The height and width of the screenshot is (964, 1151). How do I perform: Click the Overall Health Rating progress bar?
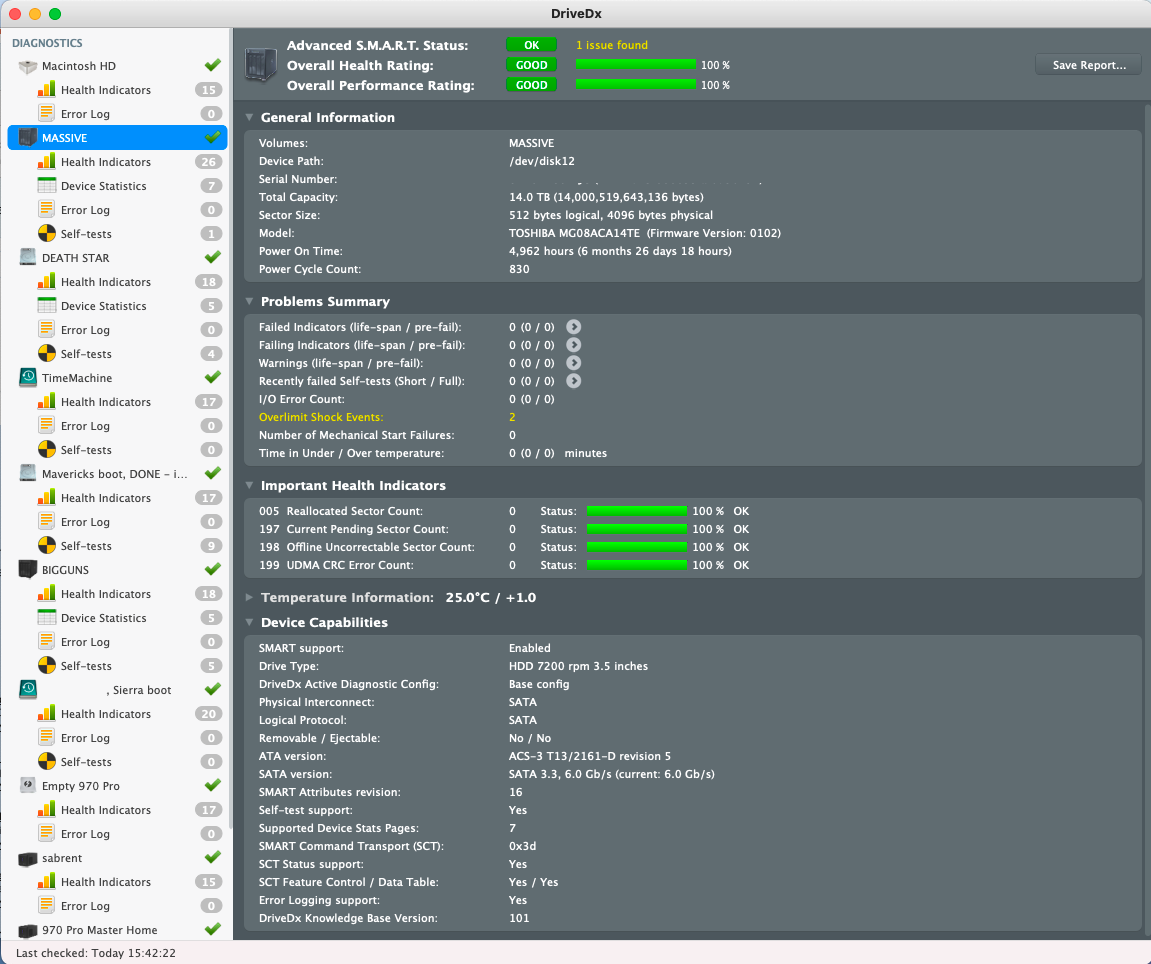click(x=636, y=65)
